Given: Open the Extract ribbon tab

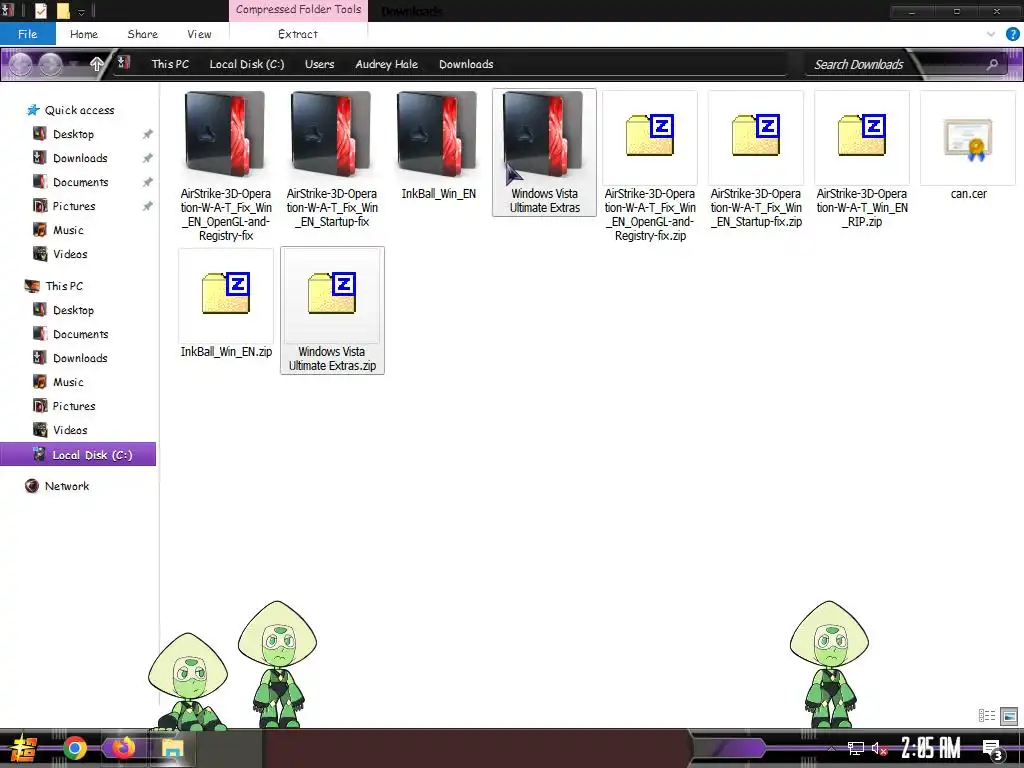Looking at the screenshot, I should pos(298,34).
